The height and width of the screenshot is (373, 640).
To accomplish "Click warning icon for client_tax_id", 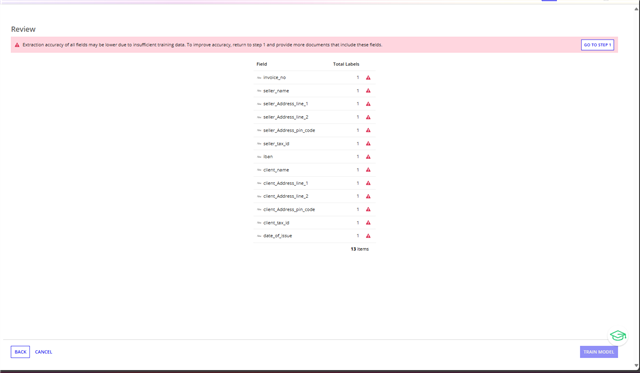I will pos(368,223).
